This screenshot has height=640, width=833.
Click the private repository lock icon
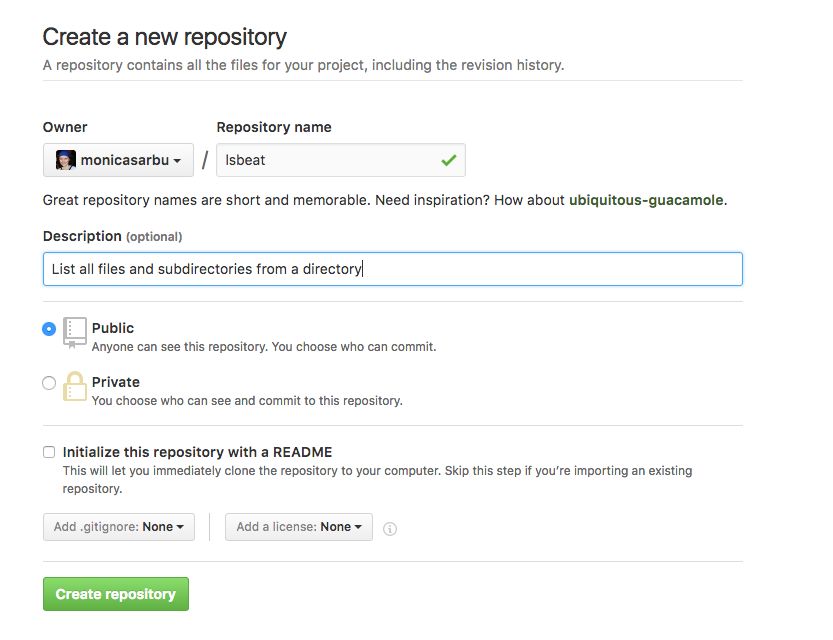(74, 386)
